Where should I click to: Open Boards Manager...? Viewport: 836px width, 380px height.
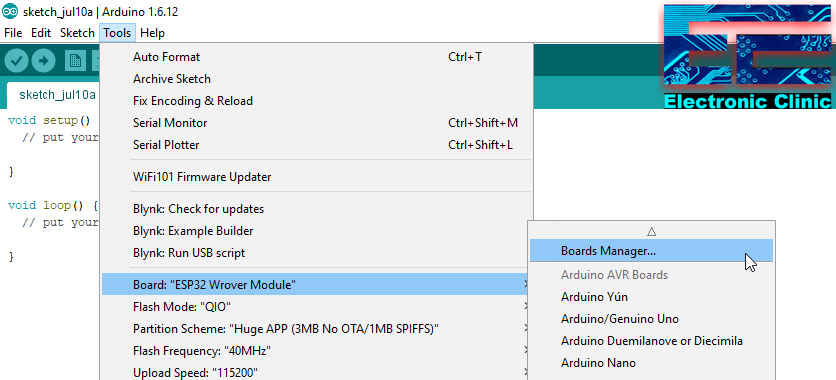[651, 250]
